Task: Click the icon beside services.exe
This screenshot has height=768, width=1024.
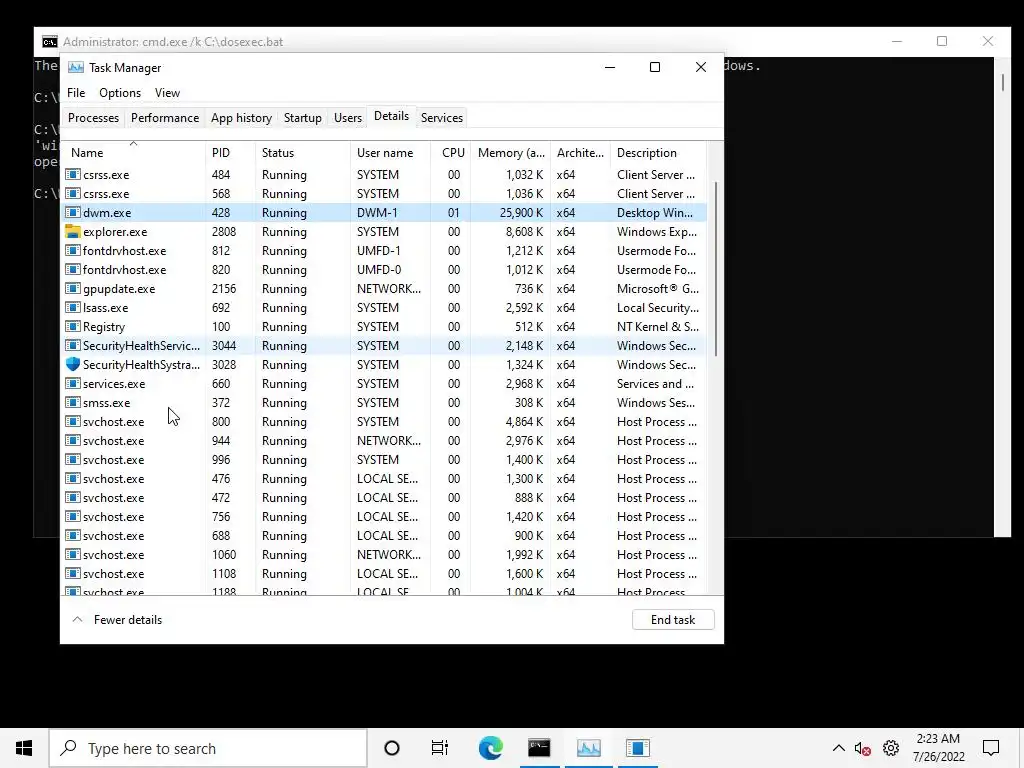Action: (x=72, y=383)
